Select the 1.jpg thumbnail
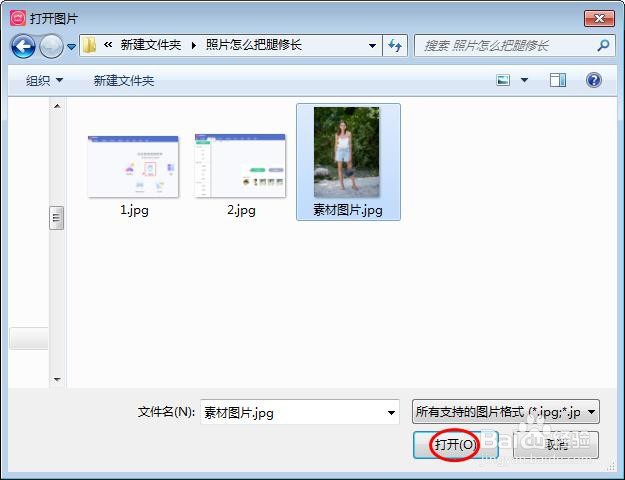The width and height of the screenshot is (625, 480). coord(134,166)
